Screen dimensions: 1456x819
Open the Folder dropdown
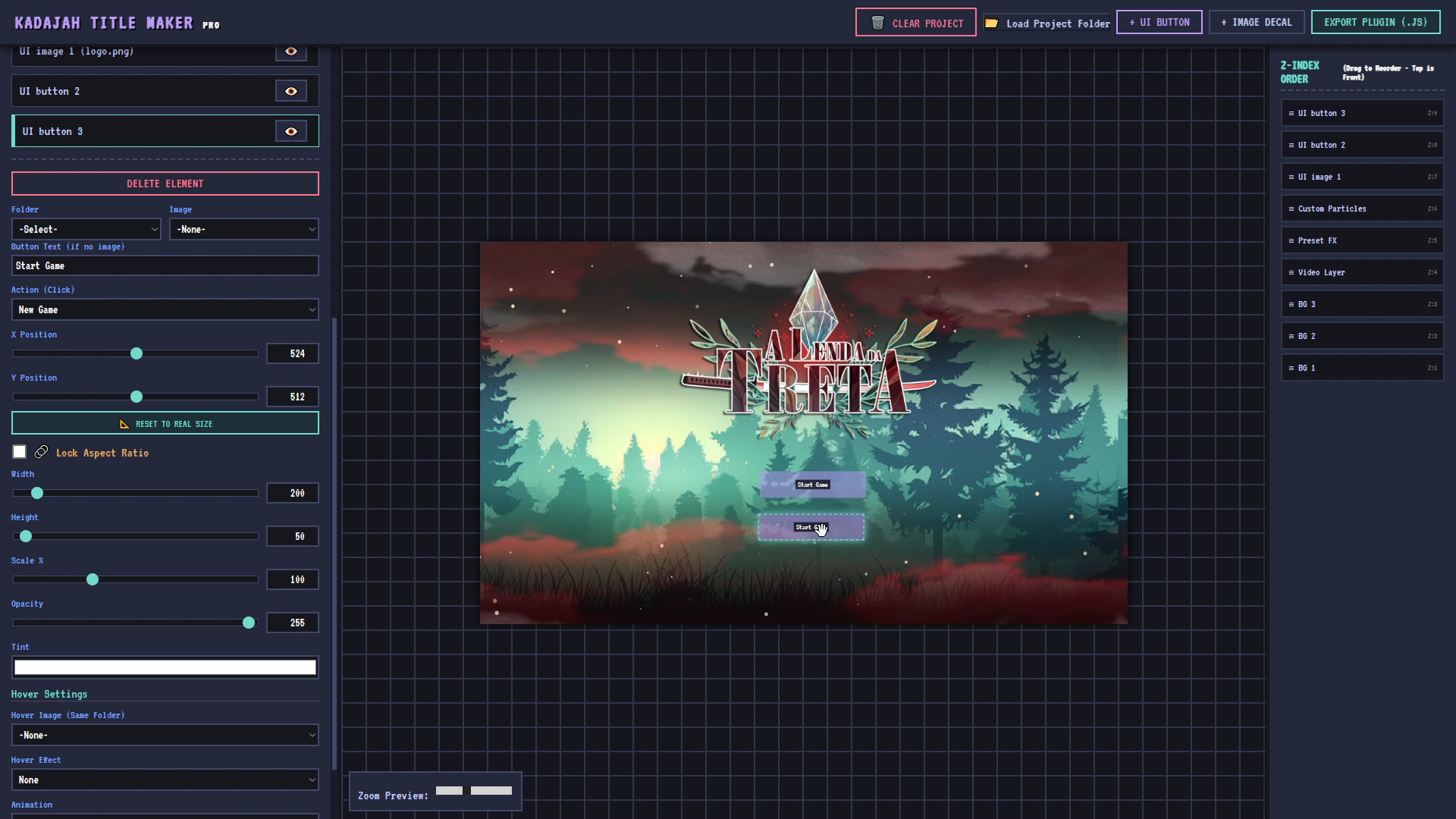point(86,229)
